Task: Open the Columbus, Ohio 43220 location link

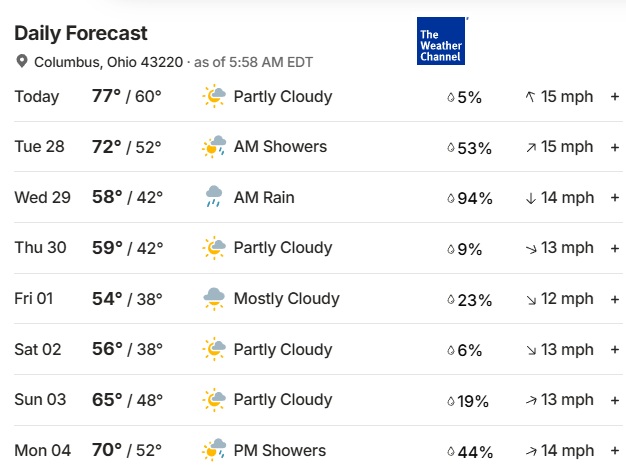Action: pos(108,62)
